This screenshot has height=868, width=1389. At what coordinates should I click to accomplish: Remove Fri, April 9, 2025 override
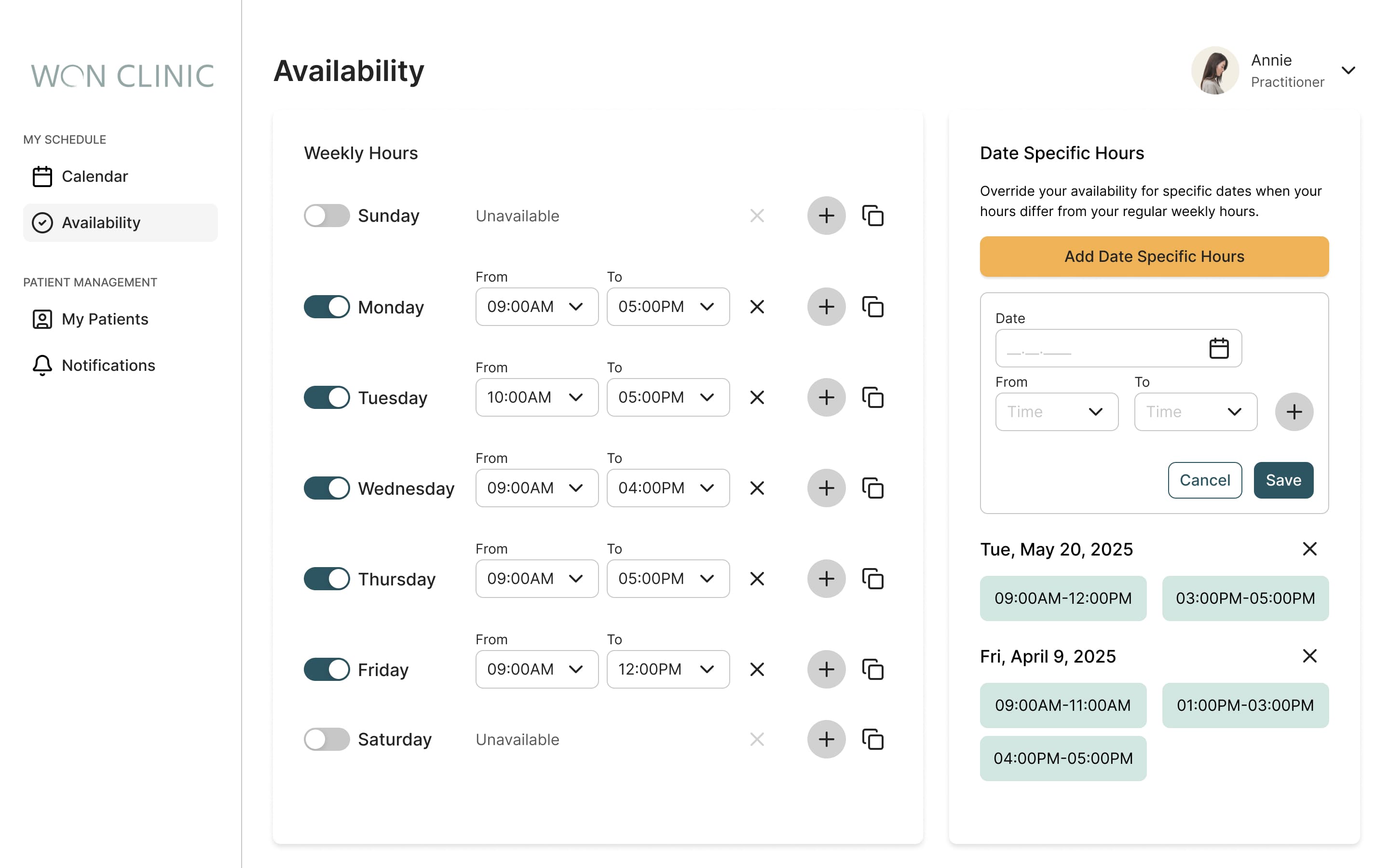(x=1309, y=656)
